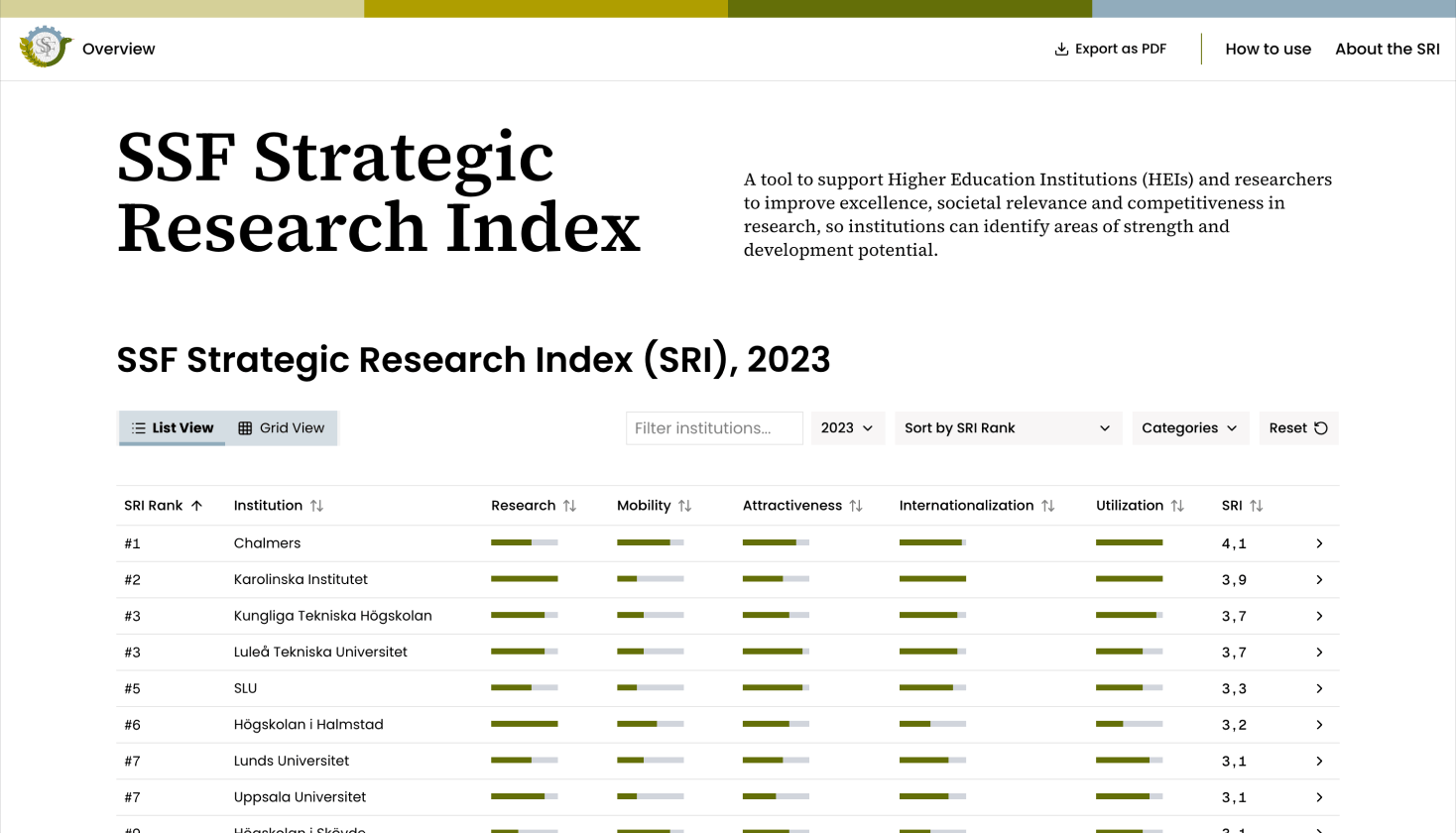1456x833 pixels.
Task: Select the Uppsala Universitet institution name
Action: pos(300,797)
